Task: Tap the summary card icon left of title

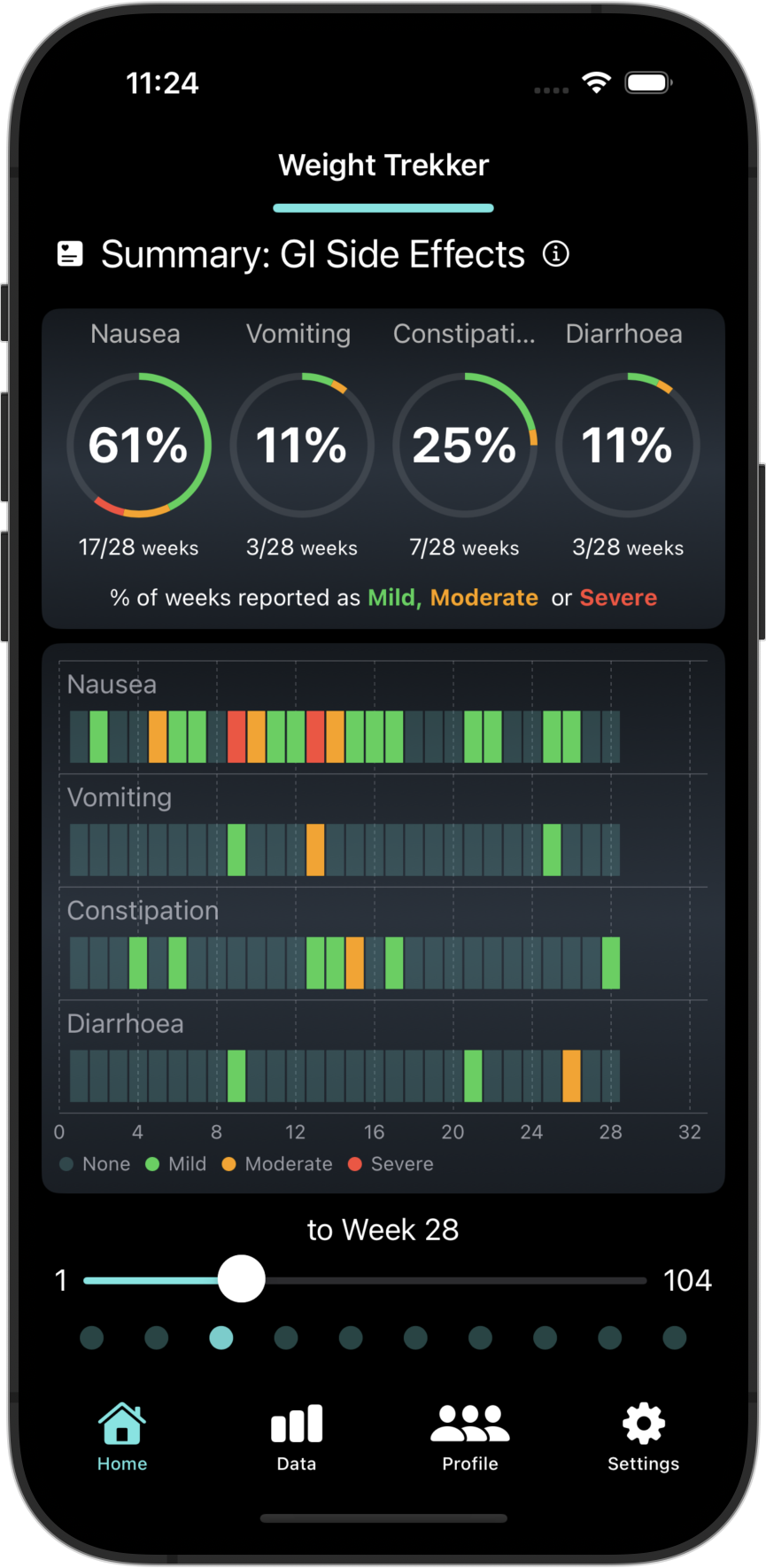Action: 70,254
